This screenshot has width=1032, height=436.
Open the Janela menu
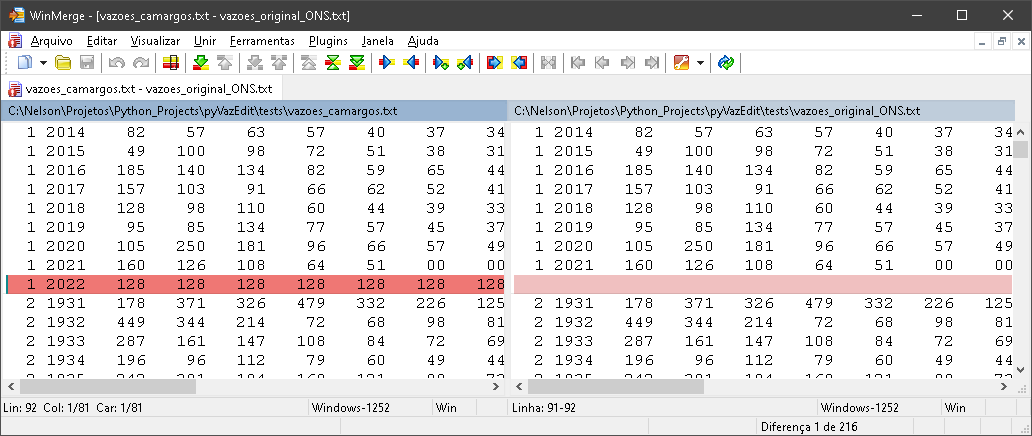[x=378, y=41]
